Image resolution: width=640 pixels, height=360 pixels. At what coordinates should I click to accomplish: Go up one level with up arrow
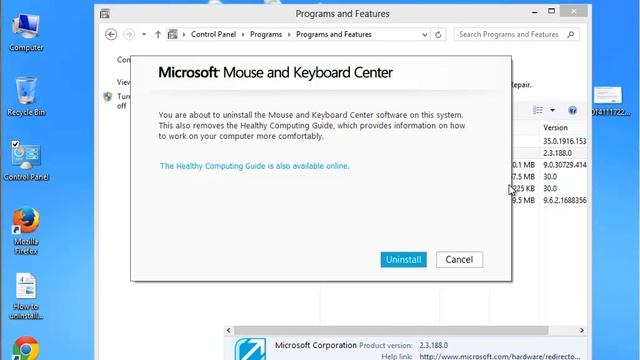(x=158, y=34)
